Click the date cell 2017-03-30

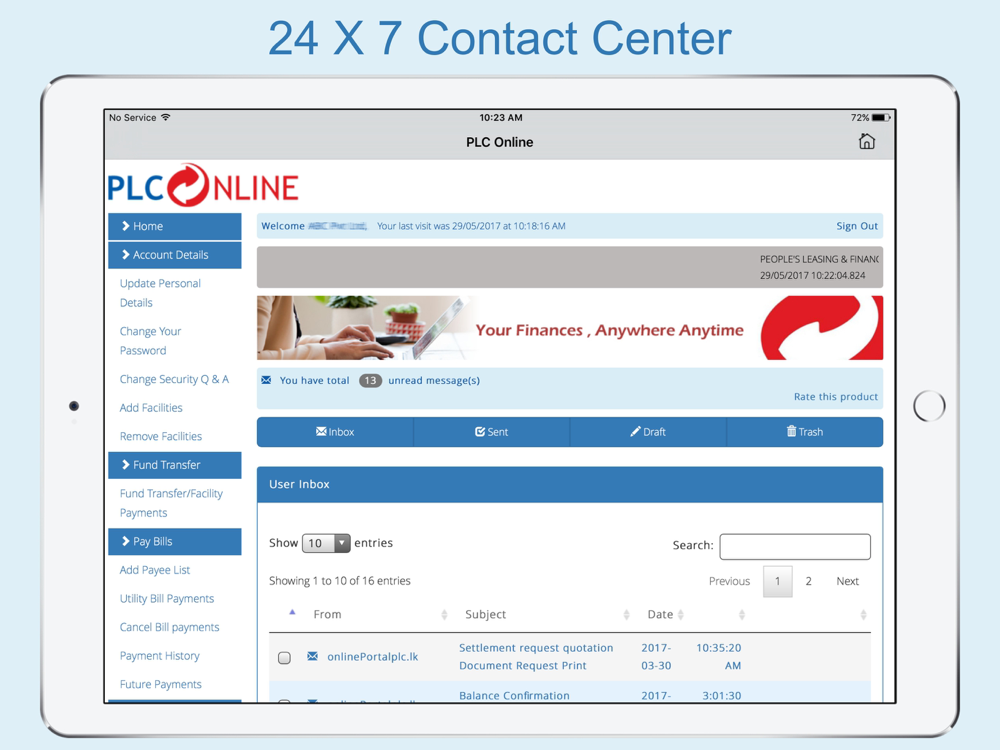656,656
